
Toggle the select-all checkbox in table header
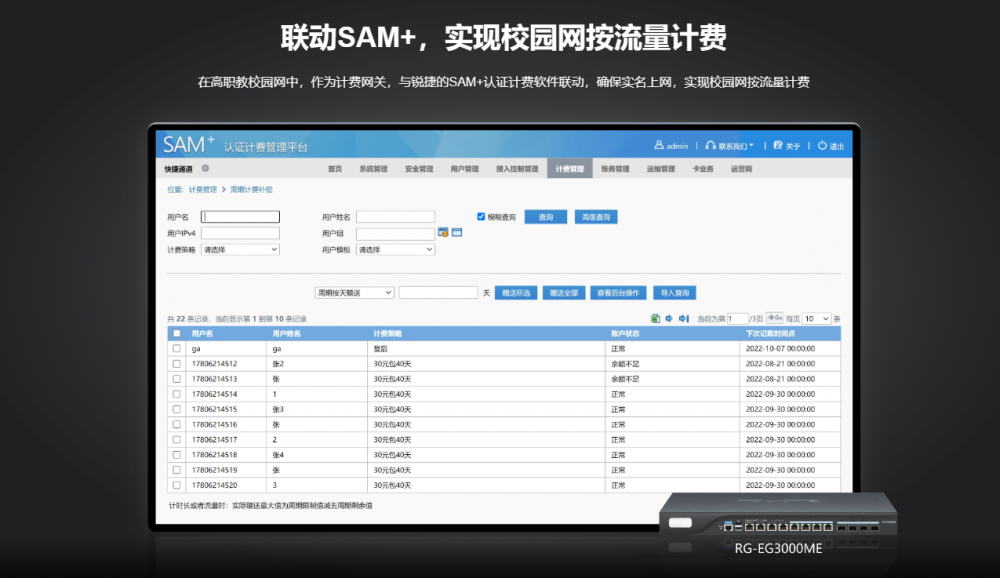tap(177, 334)
